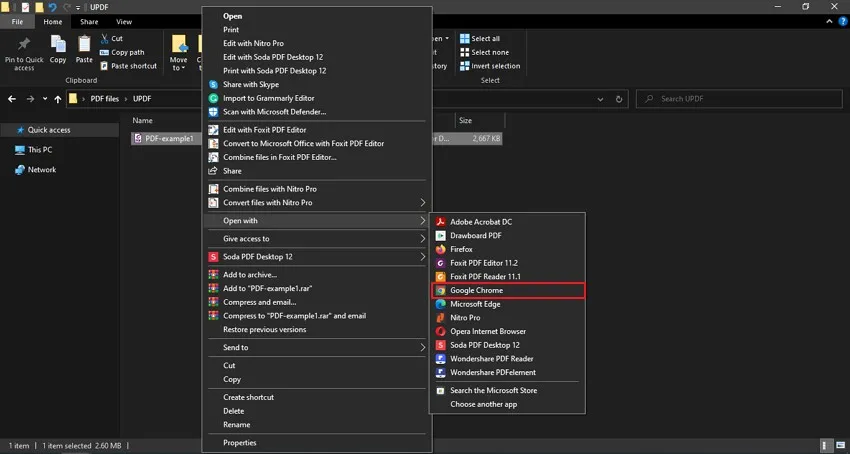The width and height of the screenshot is (850, 454).
Task: Open the PDF with Google Chrome
Action: 507,290
